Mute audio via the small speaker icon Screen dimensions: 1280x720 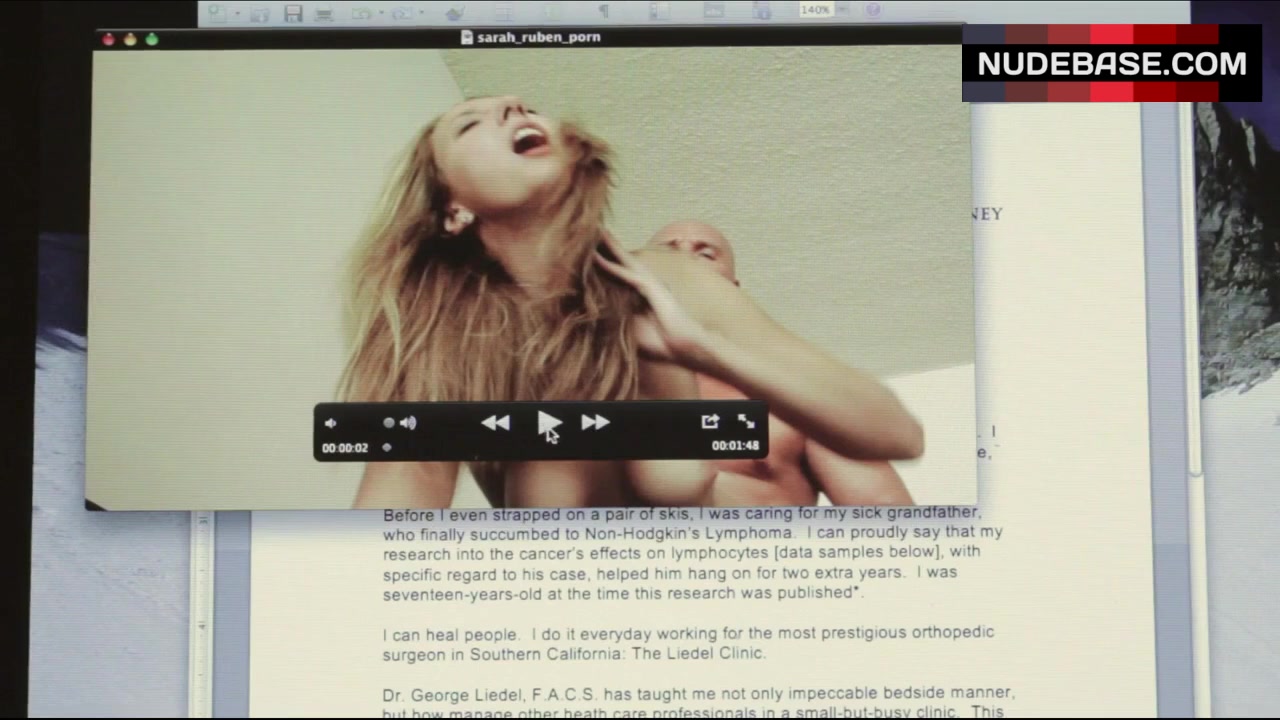(331, 423)
